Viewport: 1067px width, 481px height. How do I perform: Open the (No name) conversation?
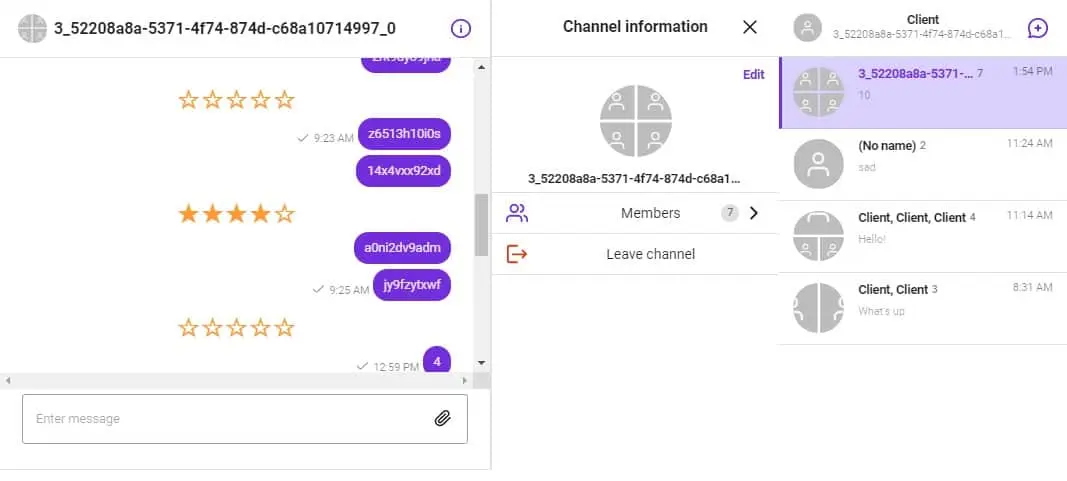tap(922, 164)
